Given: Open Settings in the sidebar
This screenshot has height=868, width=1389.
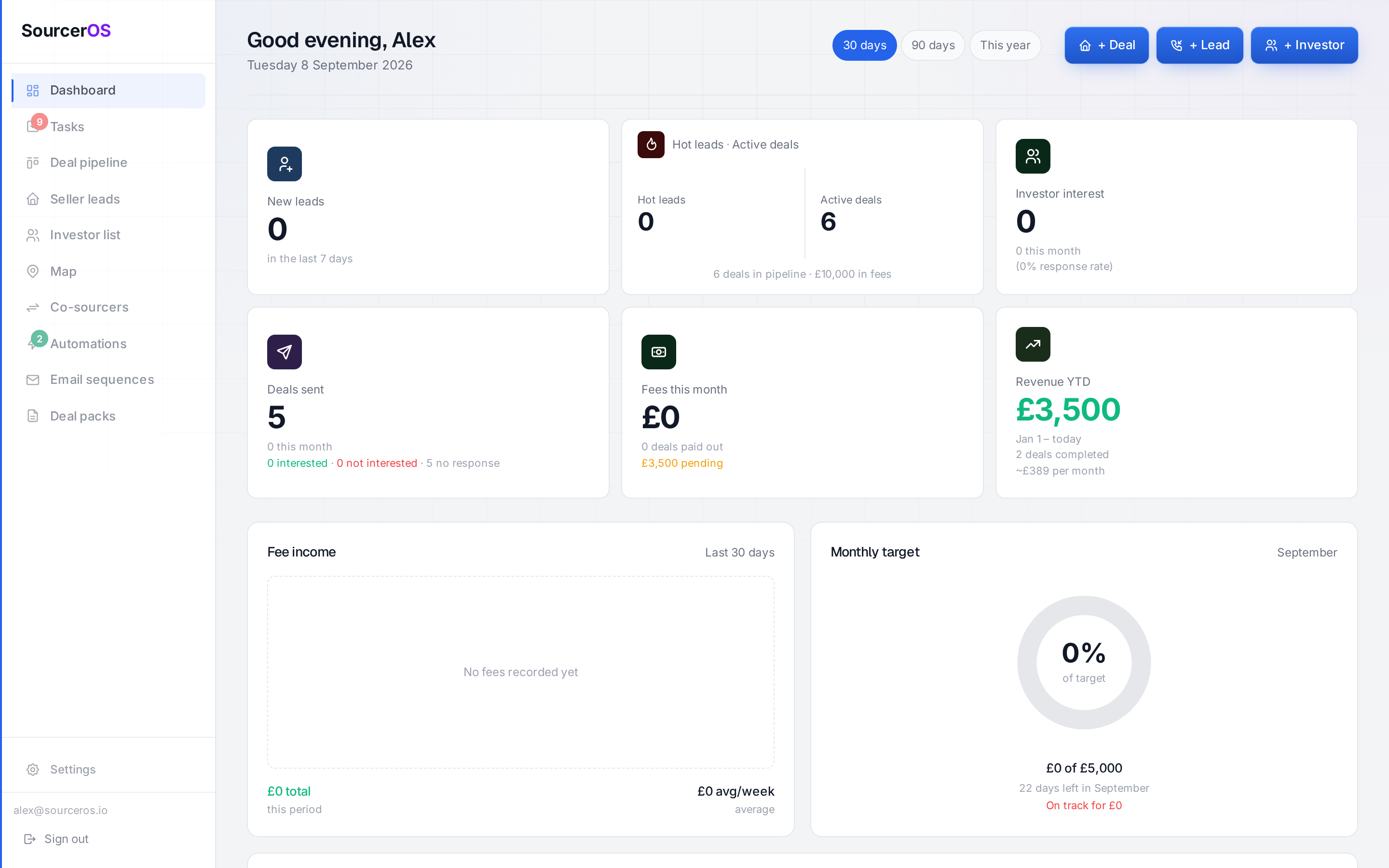Looking at the screenshot, I should [x=109, y=769].
